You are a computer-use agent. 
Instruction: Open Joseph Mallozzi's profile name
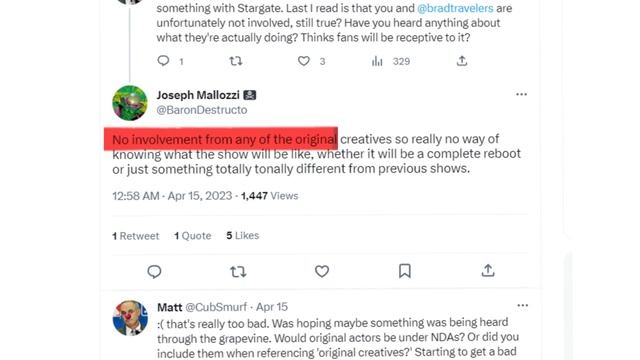198,95
